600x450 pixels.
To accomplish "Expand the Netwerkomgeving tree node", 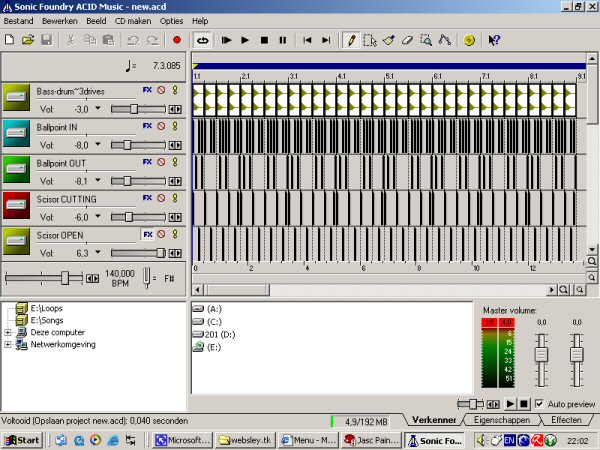I will [x=8, y=345].
